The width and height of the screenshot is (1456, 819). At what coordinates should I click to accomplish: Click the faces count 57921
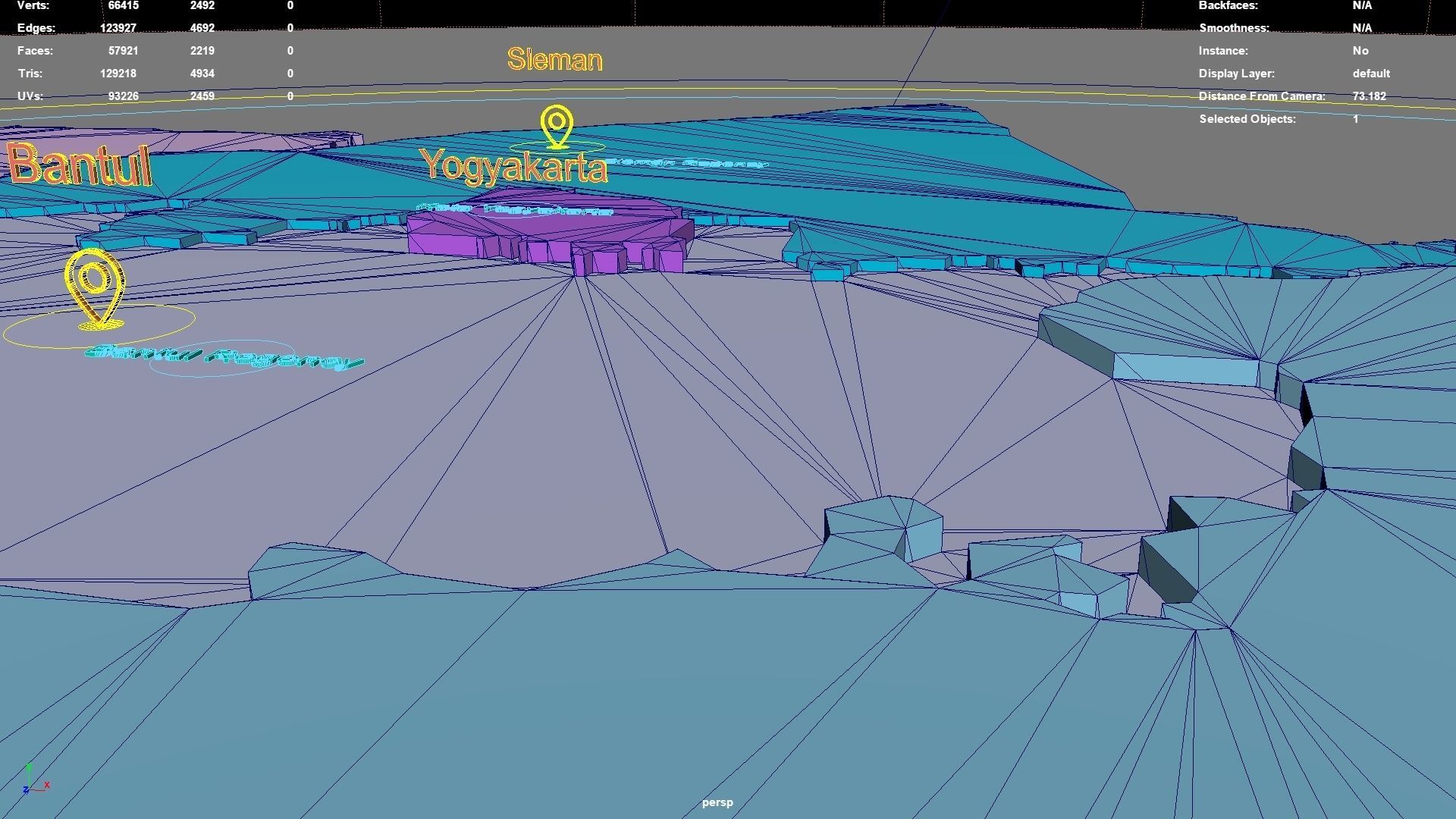click(123, 51)
